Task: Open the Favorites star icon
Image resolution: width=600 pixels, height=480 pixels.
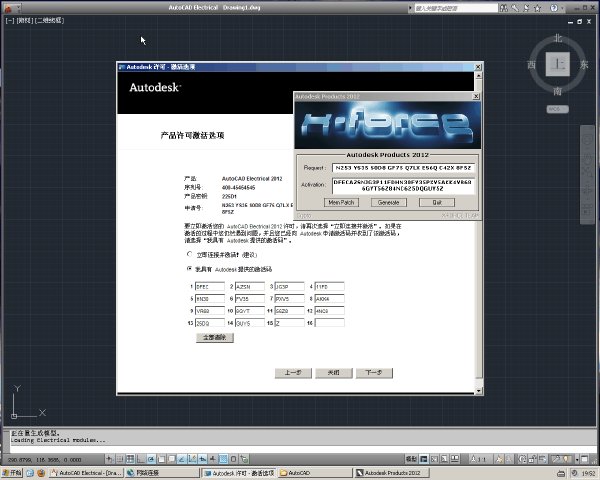Action: pos(538,8)
